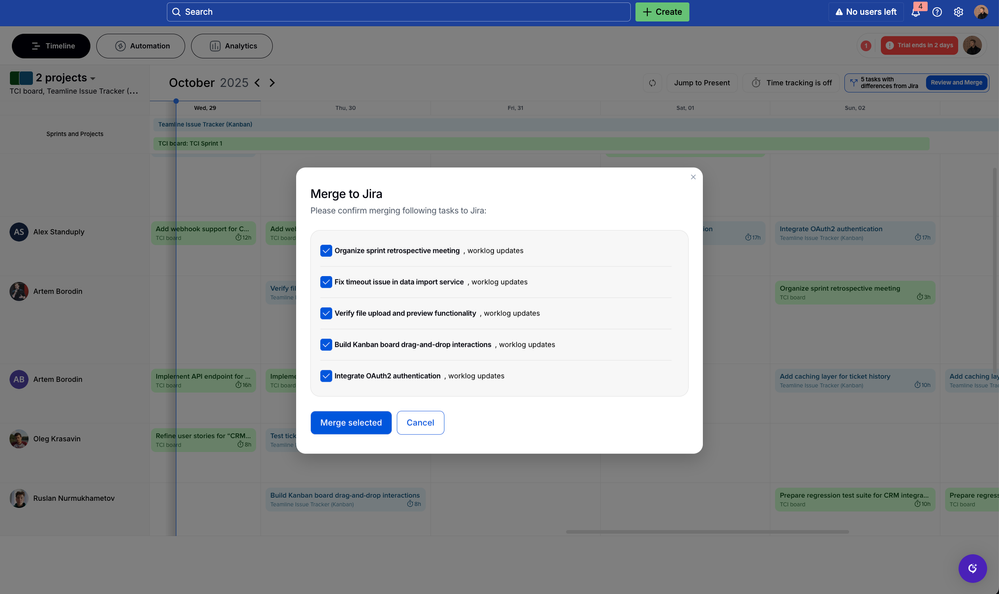Viewport: 999px width, 594px height.
Task: Open settings gear icon
Action: point(958,11)
